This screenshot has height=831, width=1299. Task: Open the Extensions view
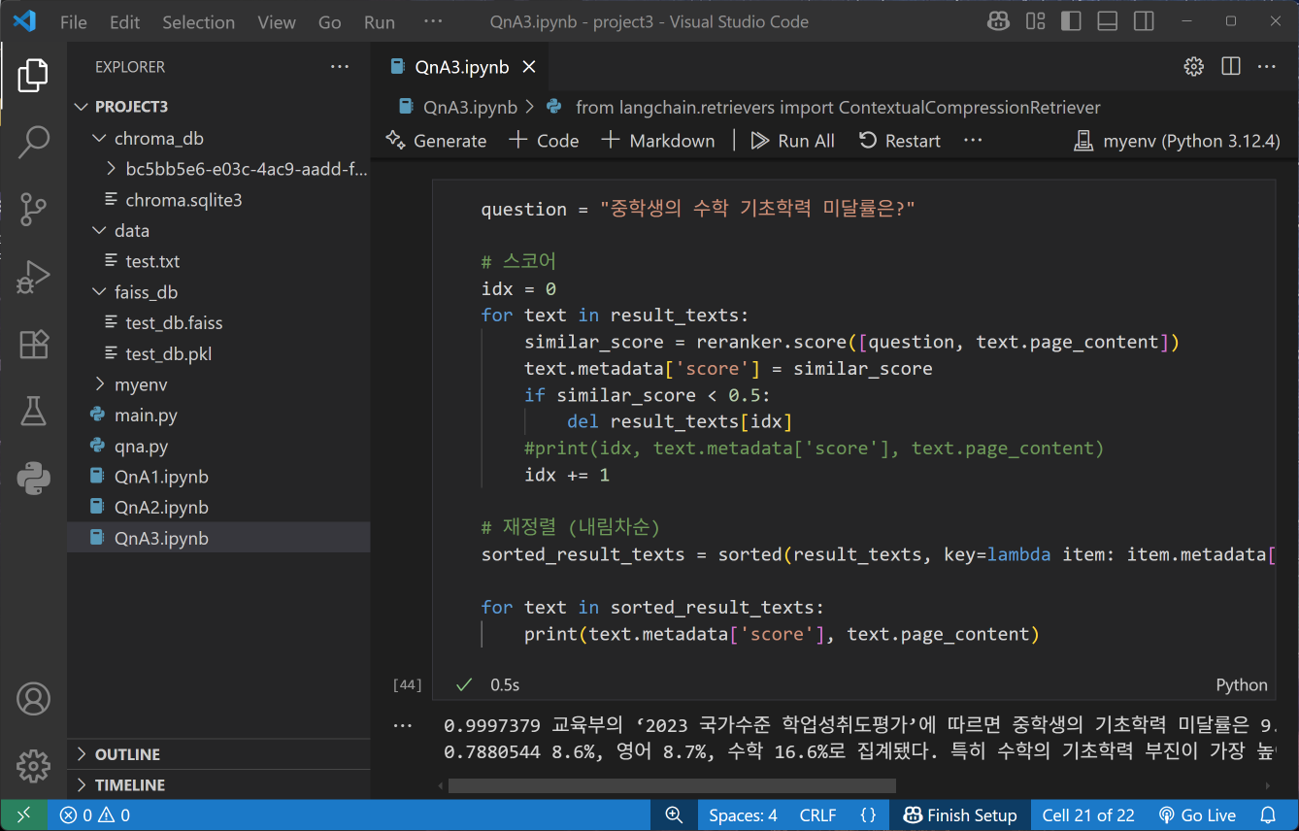(33, 344)
